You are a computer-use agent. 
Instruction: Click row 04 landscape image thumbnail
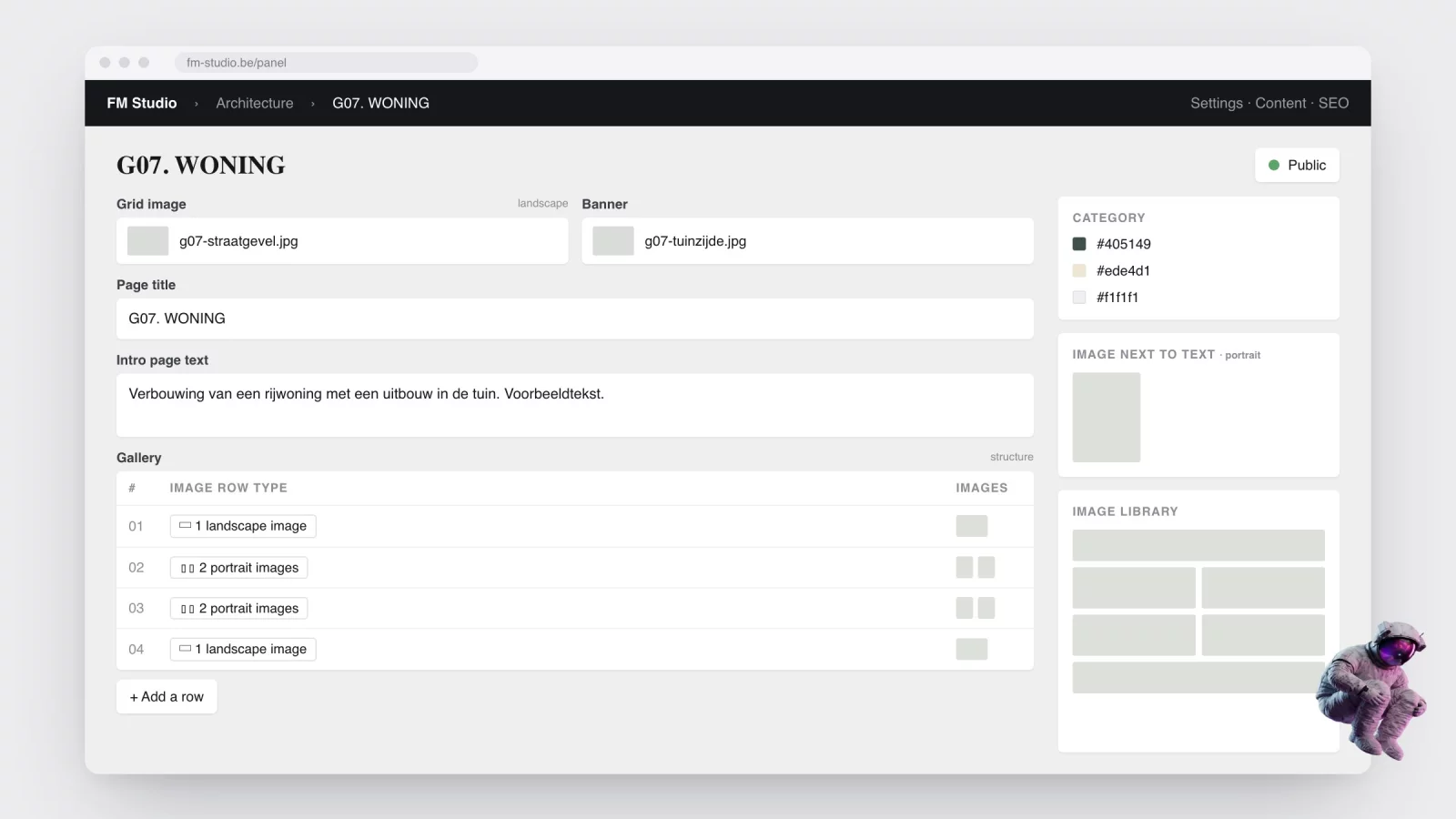(971, 649)
